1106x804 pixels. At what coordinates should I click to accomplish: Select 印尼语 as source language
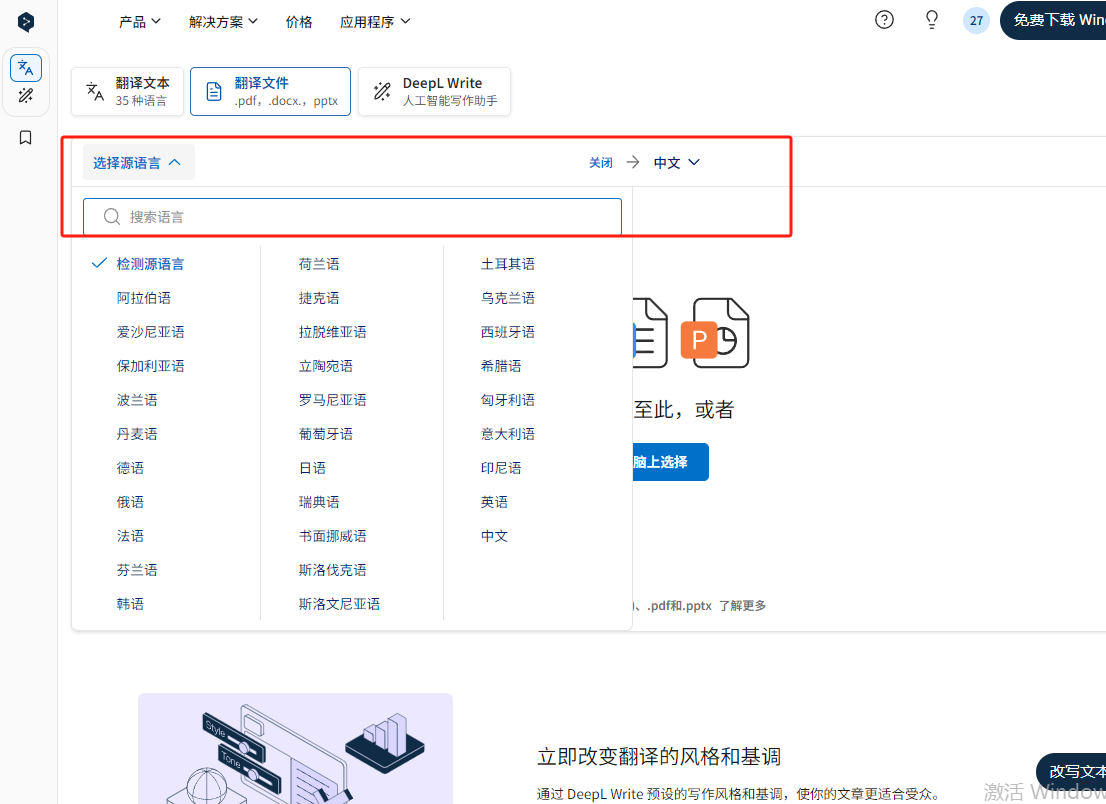(501, 468)
